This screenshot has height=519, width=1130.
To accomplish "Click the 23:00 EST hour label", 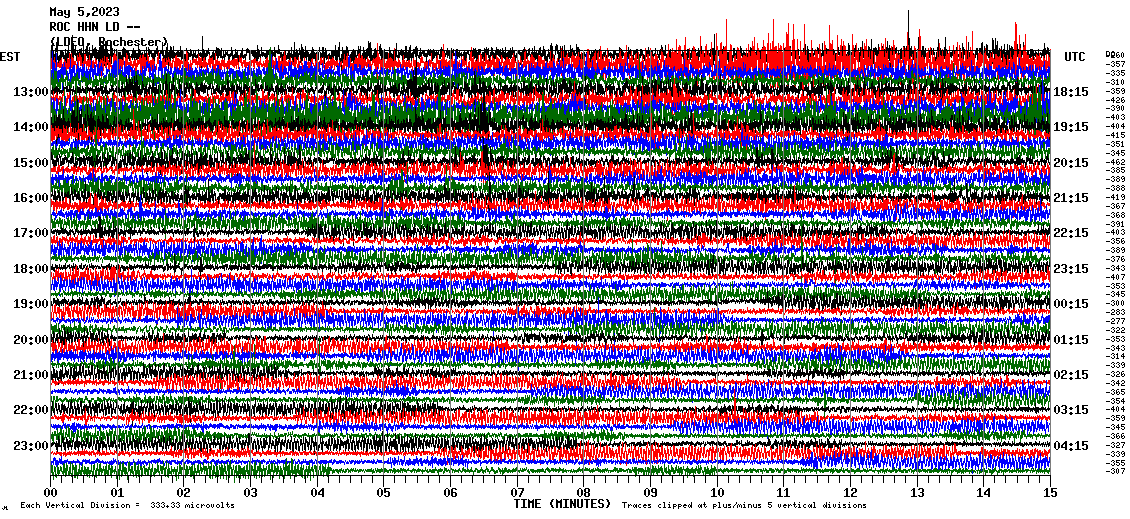I will (x=31, y=445).
